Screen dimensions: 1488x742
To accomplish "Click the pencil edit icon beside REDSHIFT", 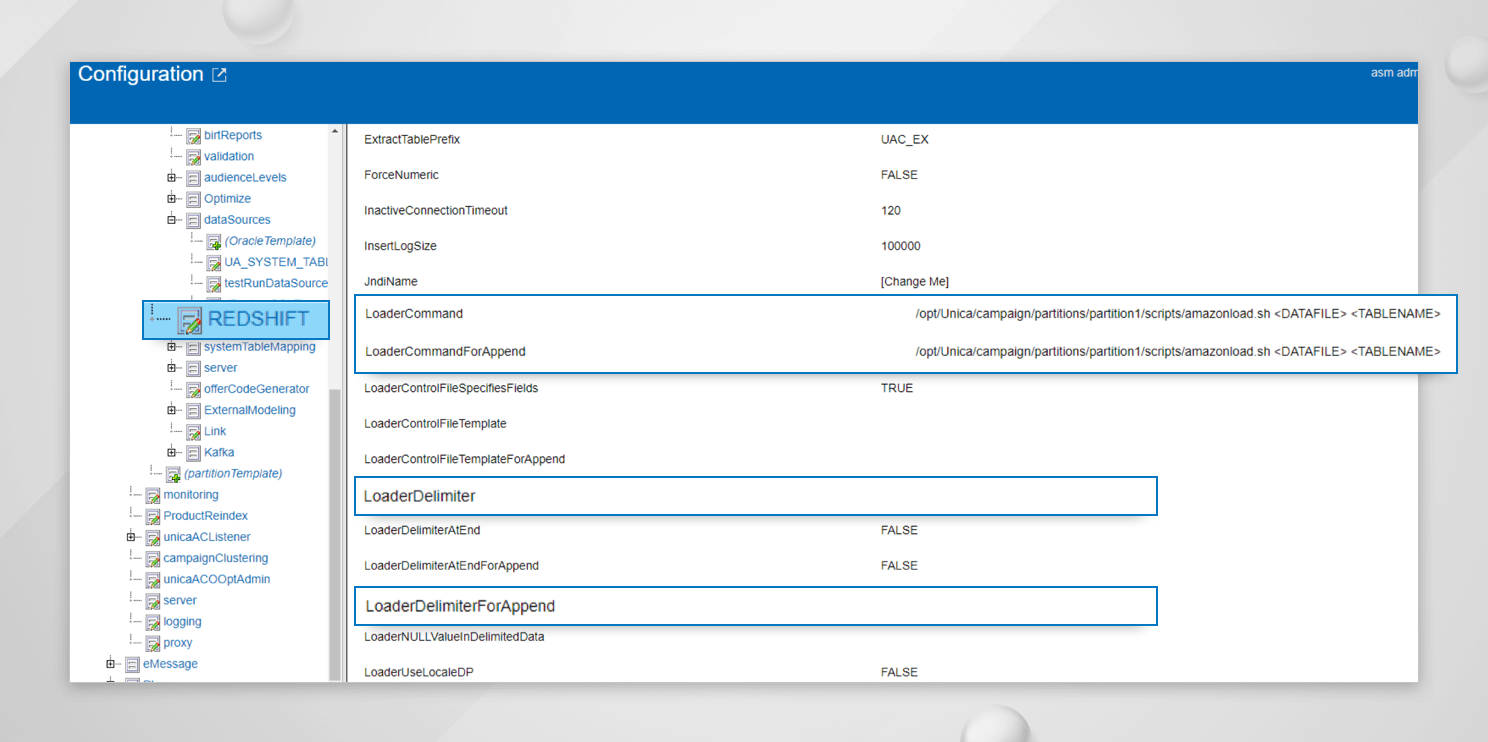I will pyautogui.click(x=188, y=319).
